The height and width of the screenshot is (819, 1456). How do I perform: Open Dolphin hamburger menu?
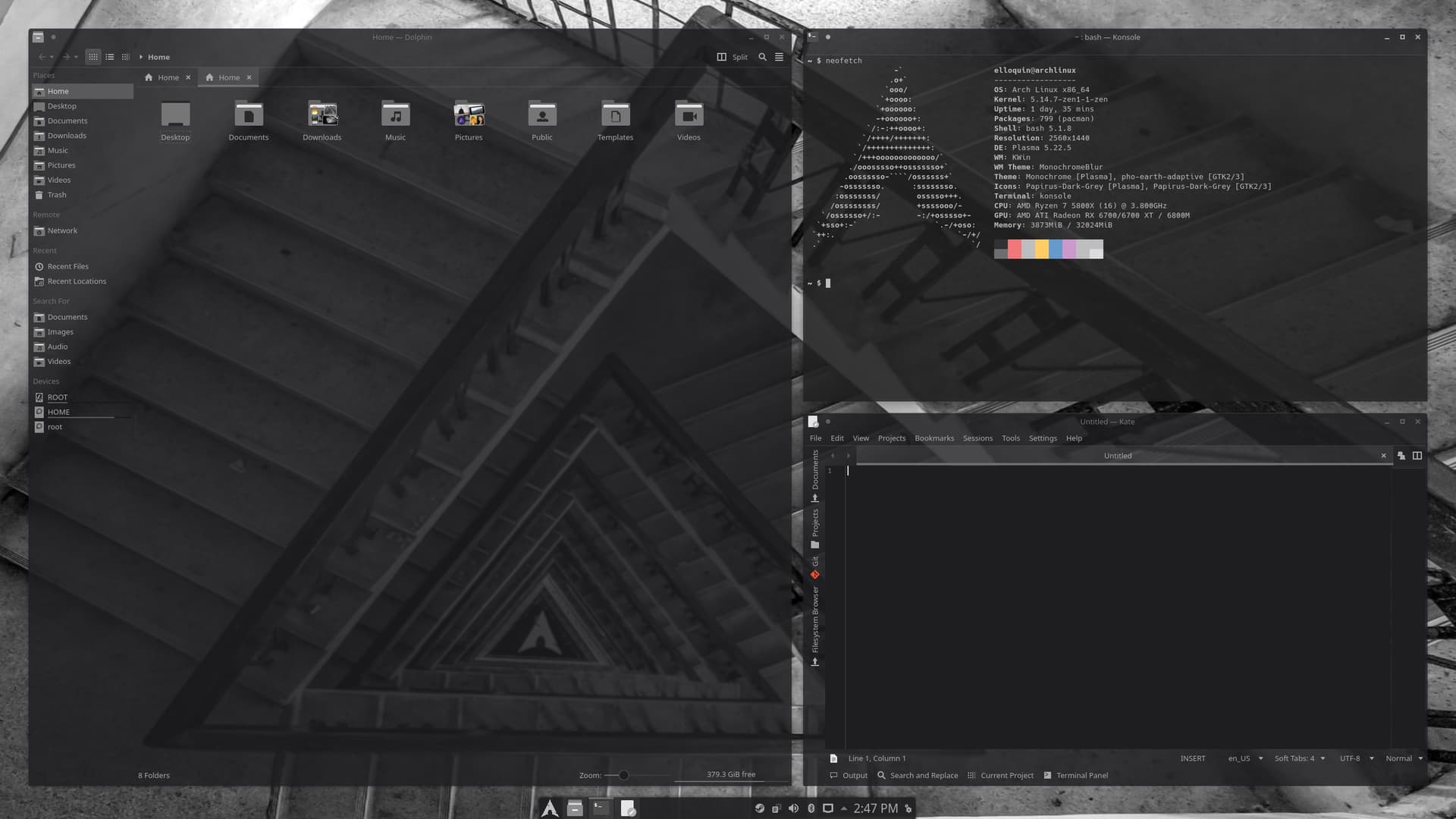779,57
